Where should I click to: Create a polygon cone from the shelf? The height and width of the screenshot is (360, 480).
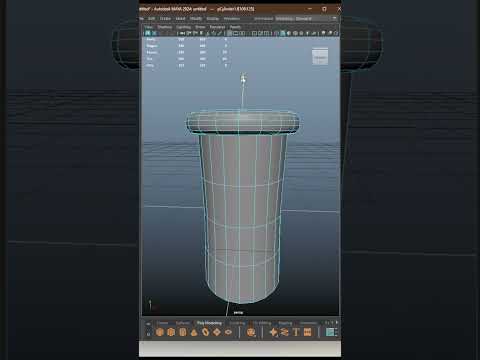[x=194, y=332]
